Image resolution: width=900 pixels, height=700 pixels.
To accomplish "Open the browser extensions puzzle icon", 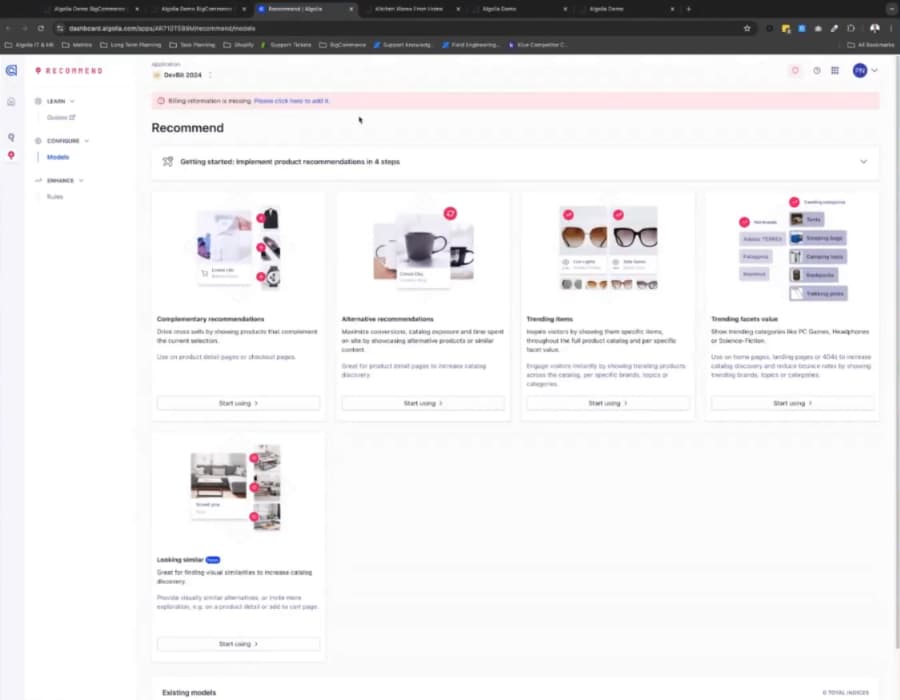I will tap(851, 28).
